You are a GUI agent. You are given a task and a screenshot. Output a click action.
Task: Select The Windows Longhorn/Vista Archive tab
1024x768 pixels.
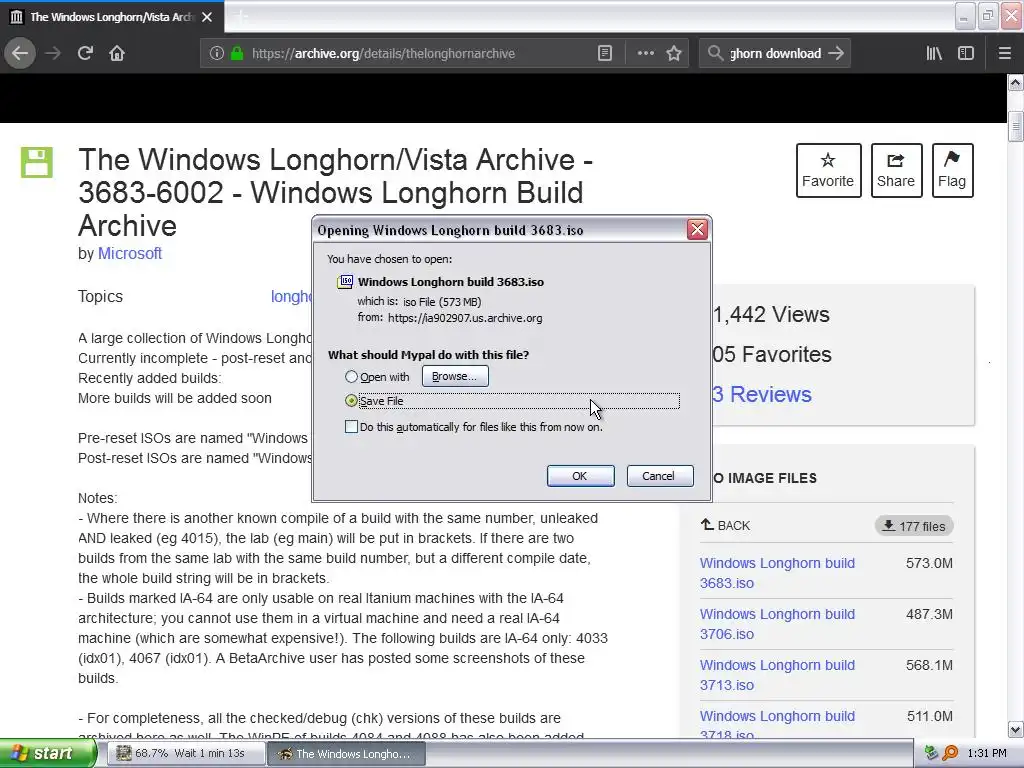tap(112, 17)
